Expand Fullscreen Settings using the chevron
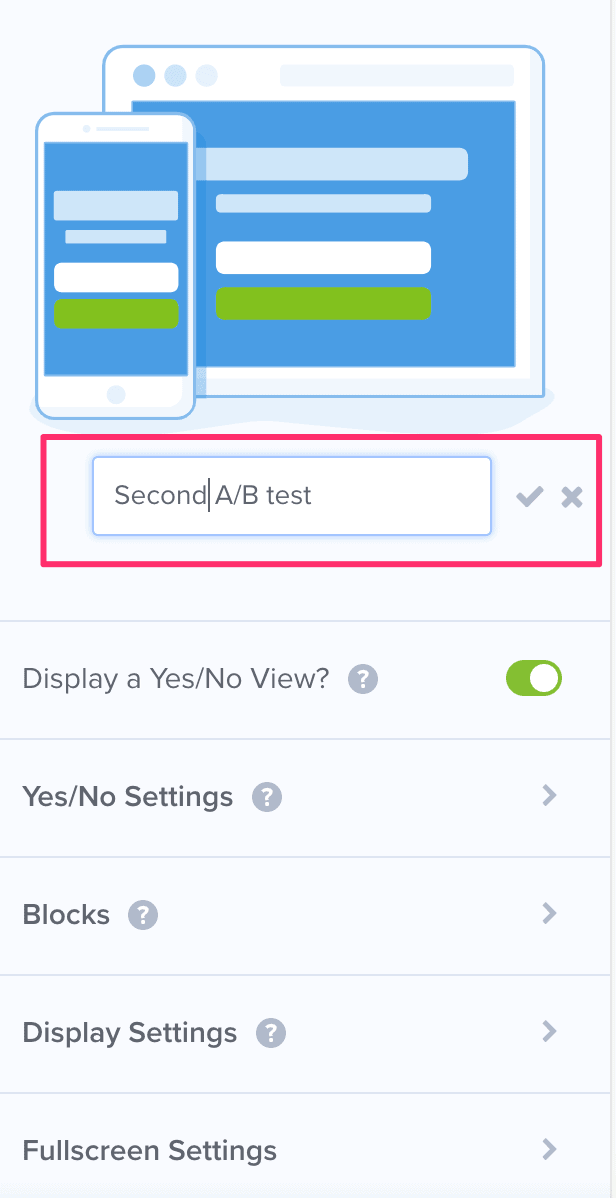The width and height of the screenshot is (616, 1198). pyautogui.click(x=548, y=1150)
